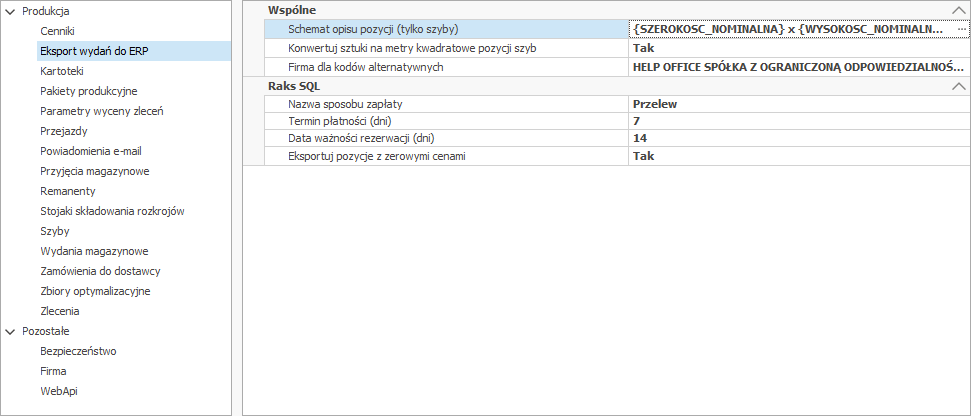The image size is (971, 416).
Task: Select Parametry wyceny zleceń item
Action: [x=101, y=111]
